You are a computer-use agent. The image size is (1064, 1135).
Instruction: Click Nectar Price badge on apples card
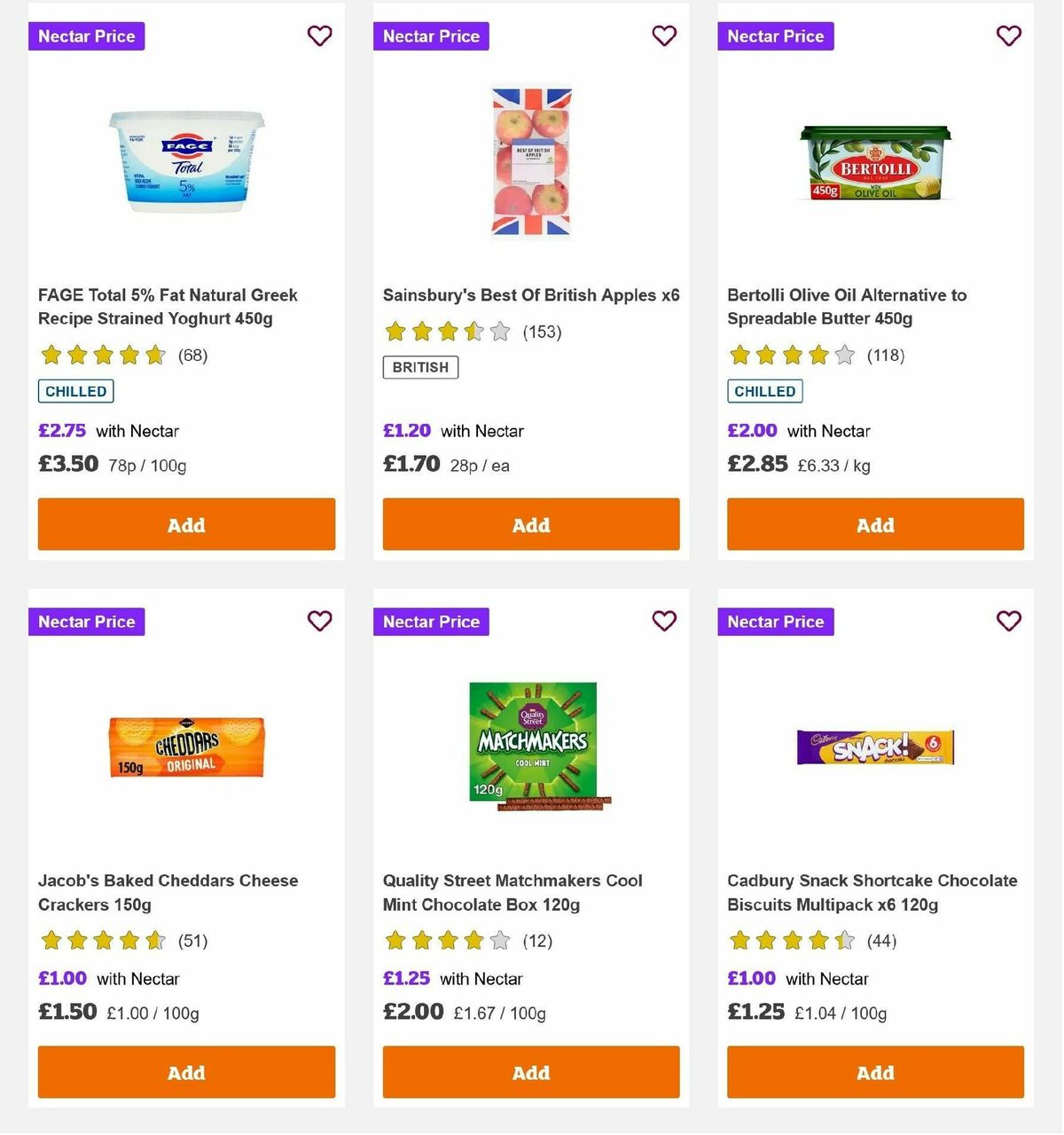431,35
